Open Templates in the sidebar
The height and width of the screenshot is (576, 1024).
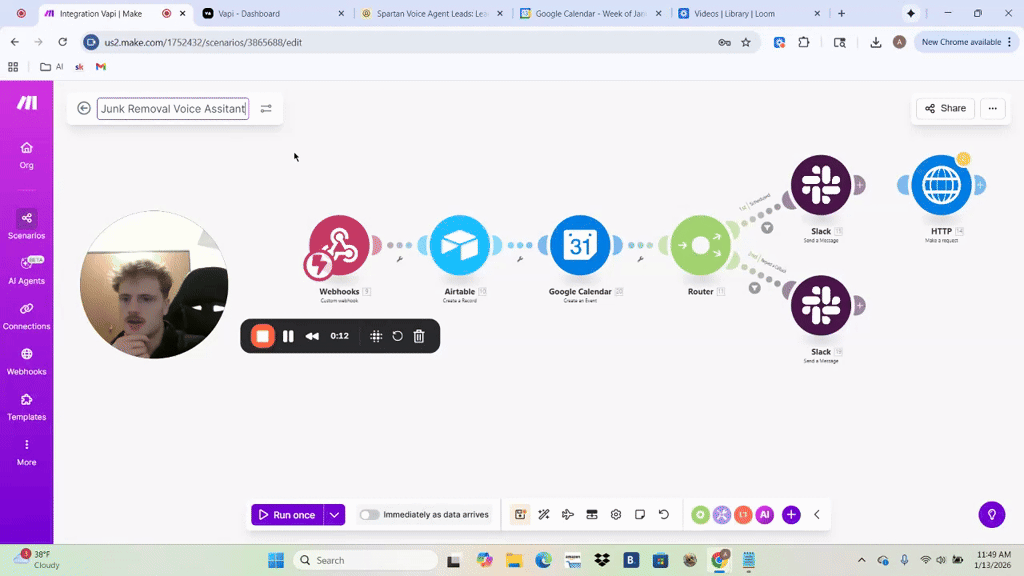[x=26, y=407]
